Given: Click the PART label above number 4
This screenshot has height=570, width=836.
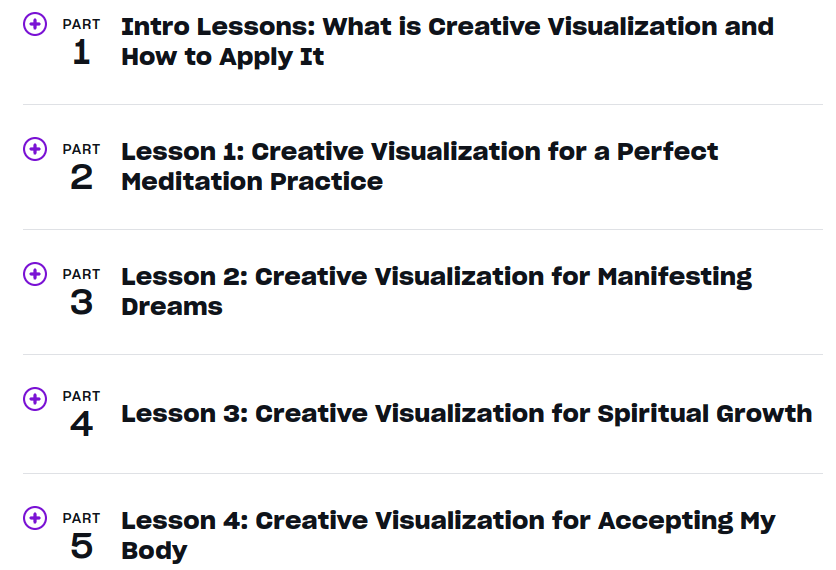Looking at the screenshot, I should [x=81, y=396].
